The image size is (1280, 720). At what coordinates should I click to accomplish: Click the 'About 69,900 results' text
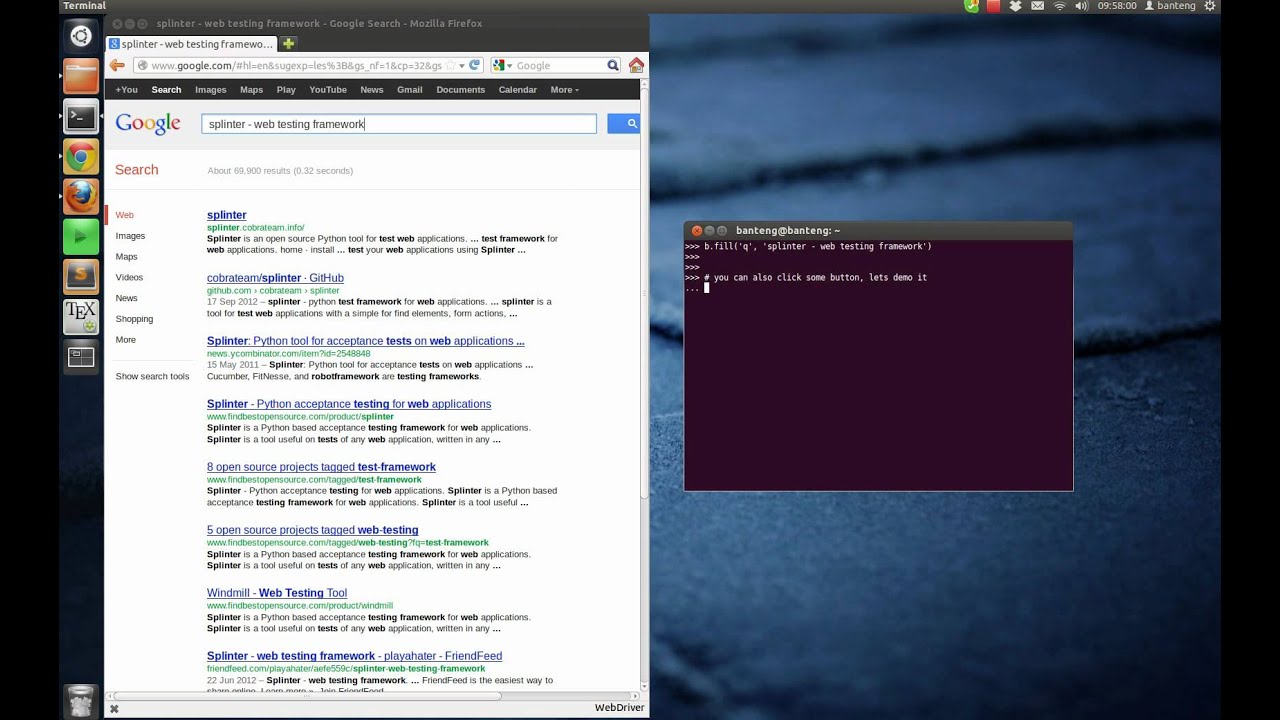(x=280, y=171)
